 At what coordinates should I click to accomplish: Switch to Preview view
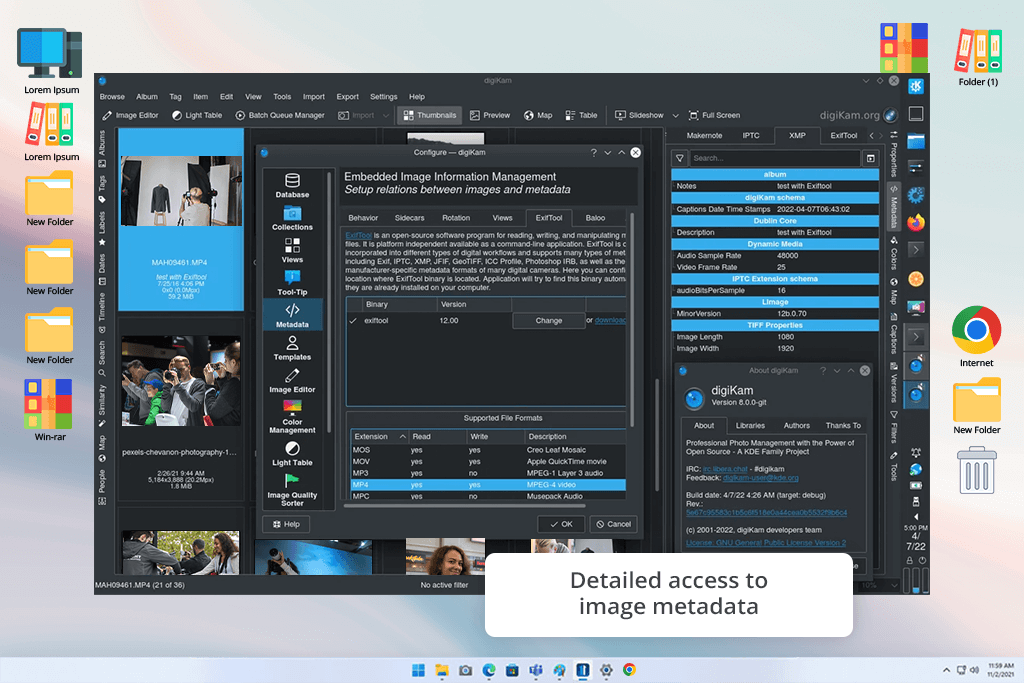pos(489,116)
